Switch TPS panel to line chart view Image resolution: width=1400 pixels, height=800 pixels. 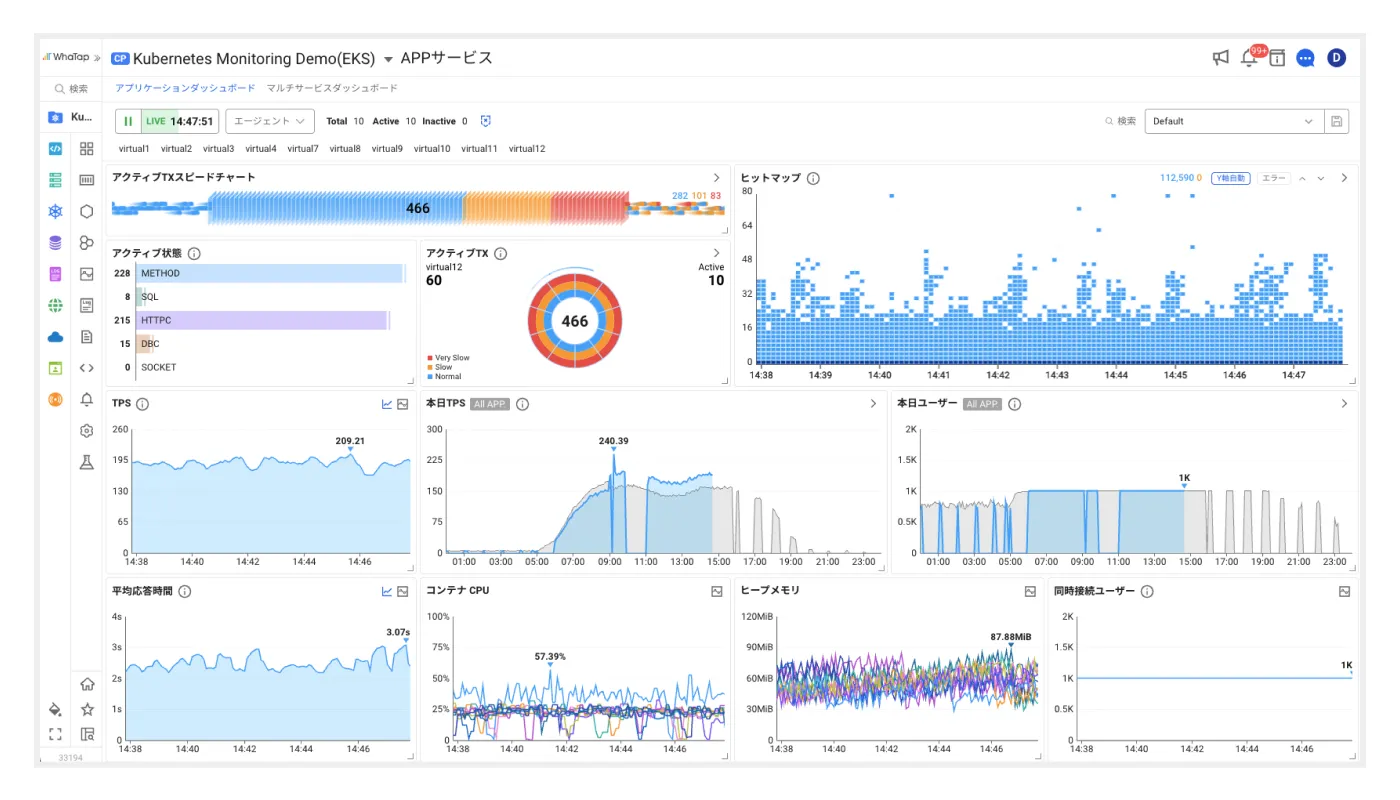point(387,404)
